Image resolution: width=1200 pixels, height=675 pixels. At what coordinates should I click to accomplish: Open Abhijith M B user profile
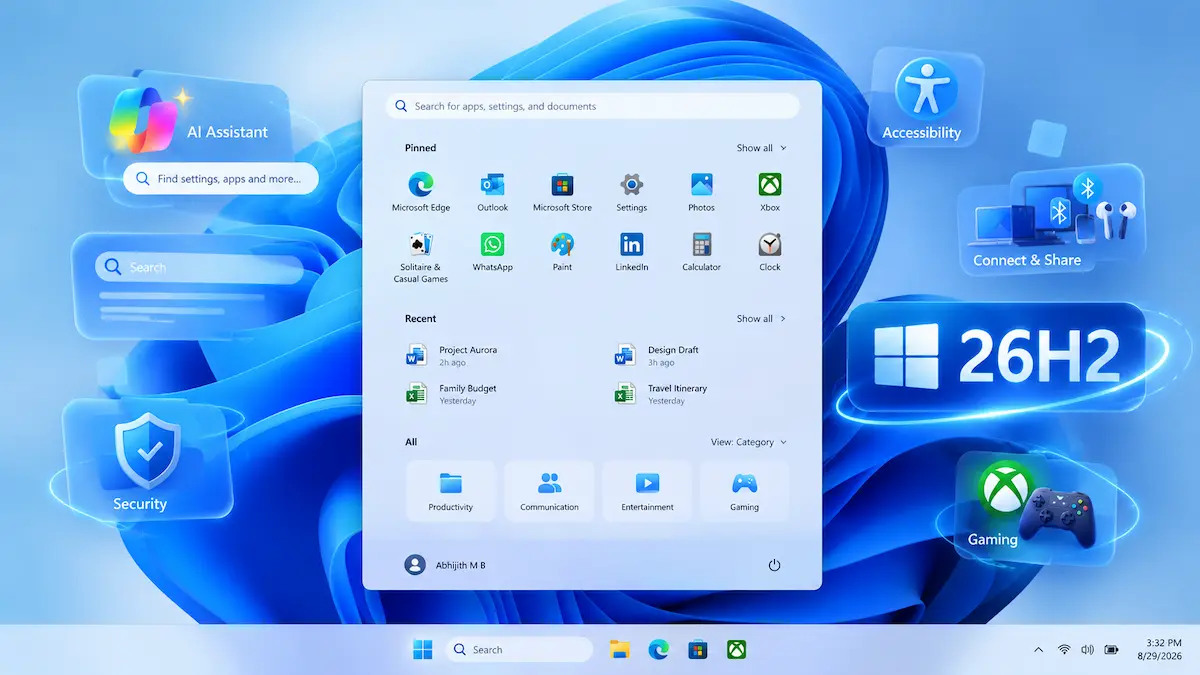click(445, 565)
